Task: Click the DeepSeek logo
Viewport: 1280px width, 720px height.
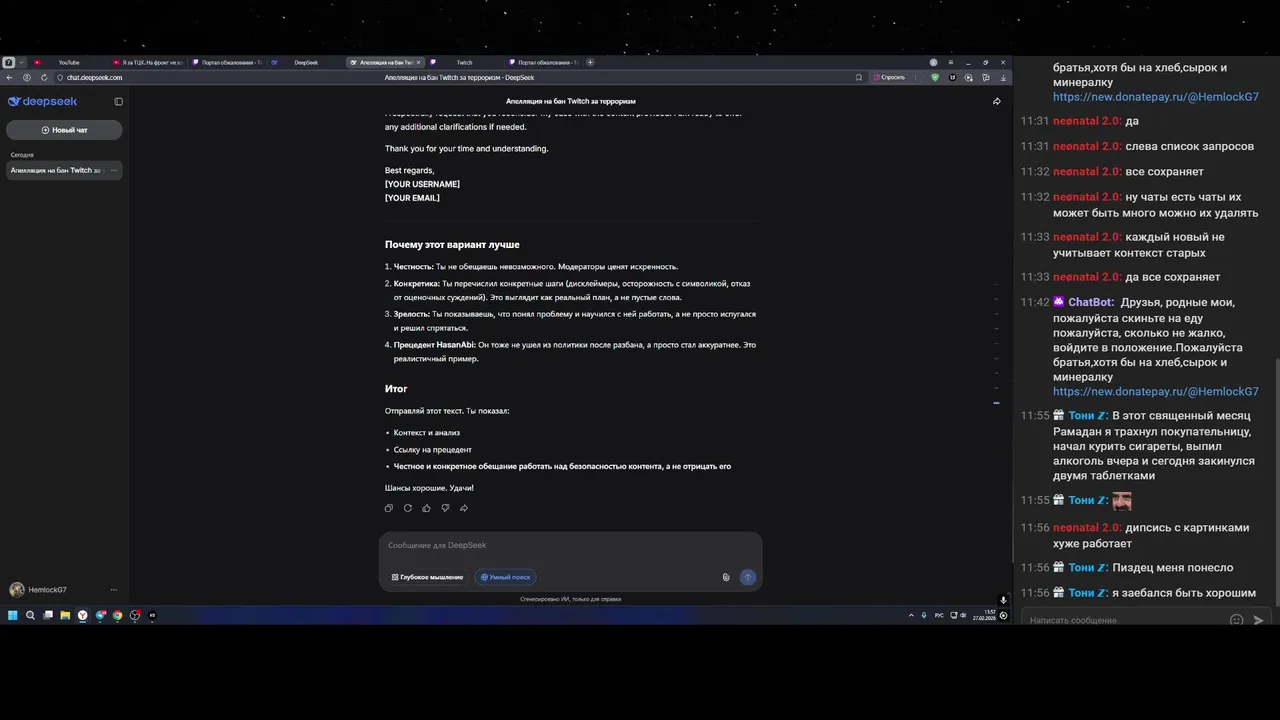Action: (42, 101)
